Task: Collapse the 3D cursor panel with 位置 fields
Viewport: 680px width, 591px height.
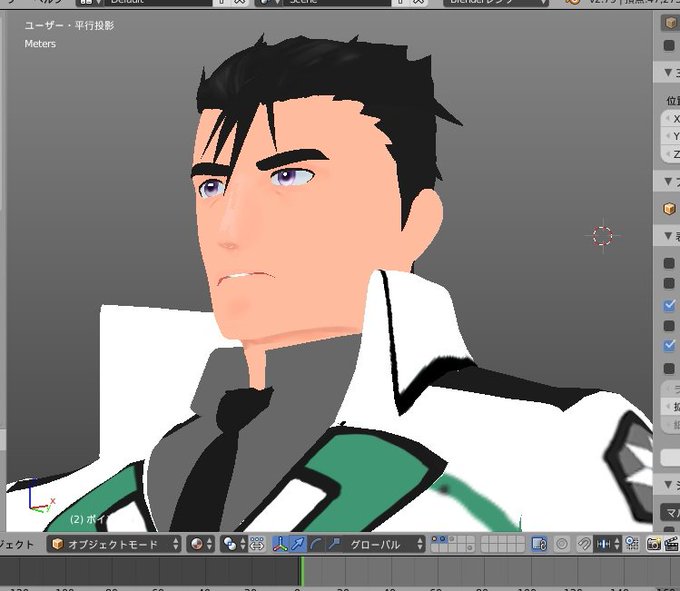Action: pos(668,72)
